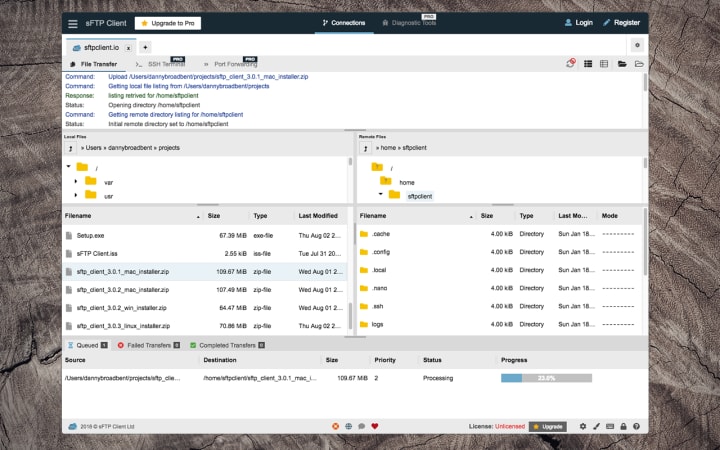720x450 pixels.
Task: Select the remote home folder in tree
Action: (406, 182)
